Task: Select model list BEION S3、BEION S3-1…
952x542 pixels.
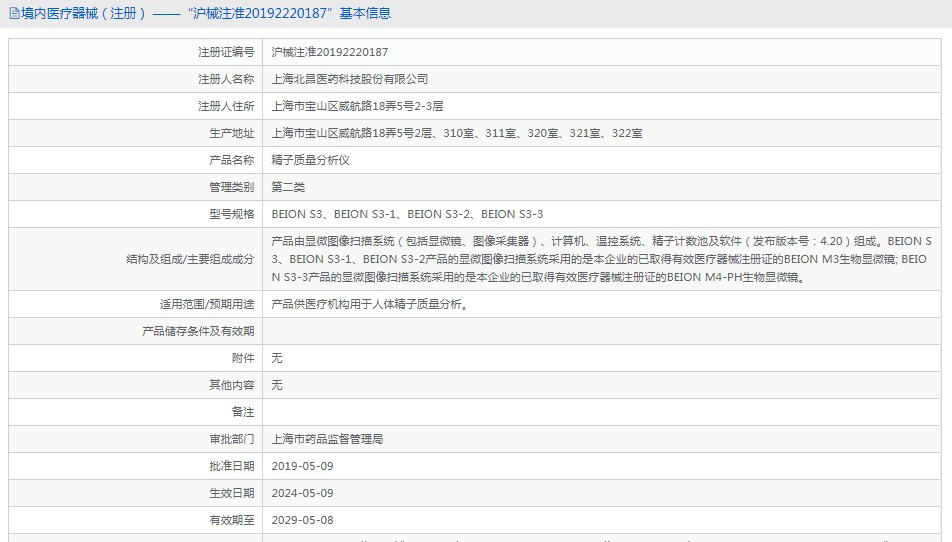Action: [x=407, y=214]
